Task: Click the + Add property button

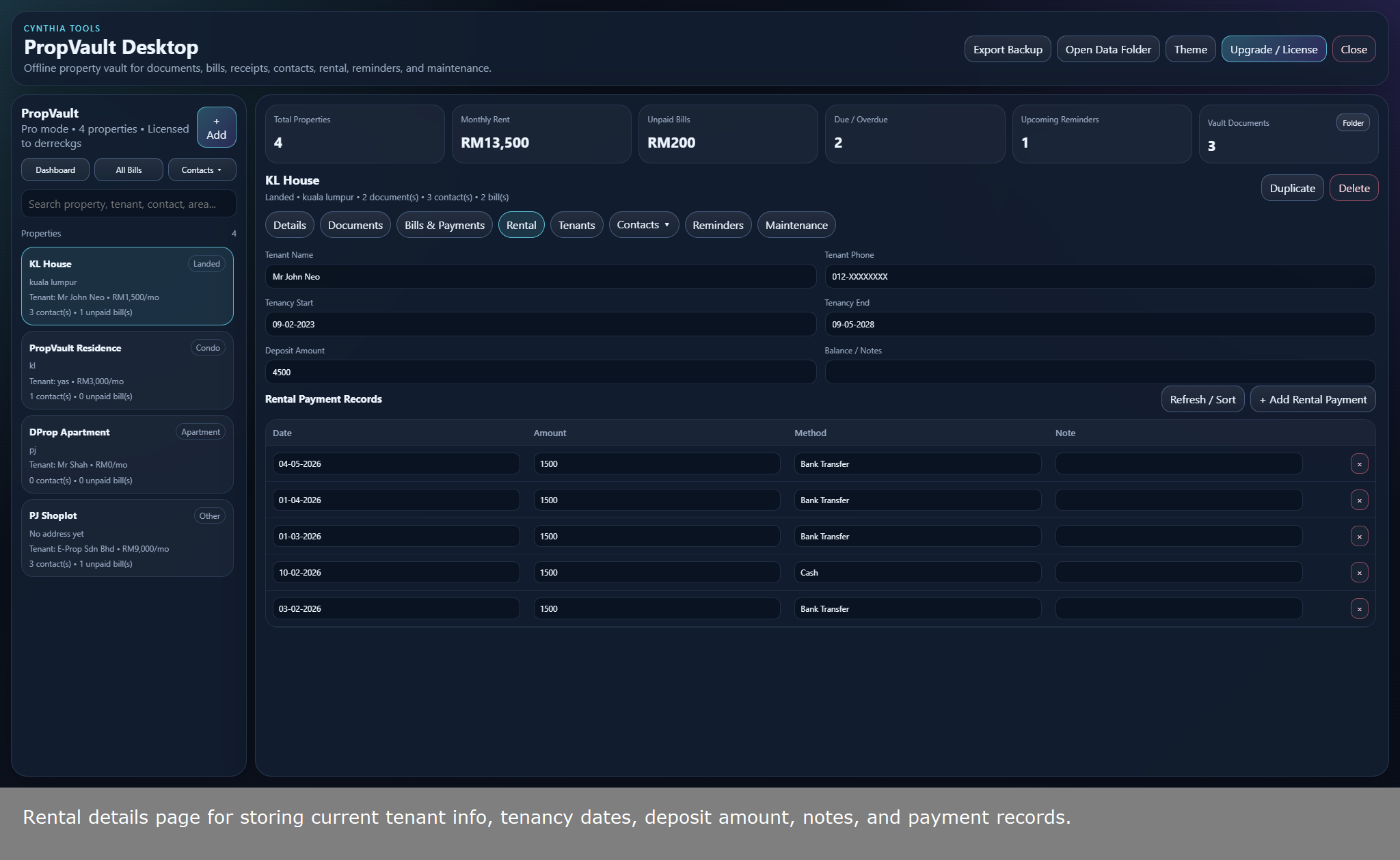Action: click(x=216, y=127)
